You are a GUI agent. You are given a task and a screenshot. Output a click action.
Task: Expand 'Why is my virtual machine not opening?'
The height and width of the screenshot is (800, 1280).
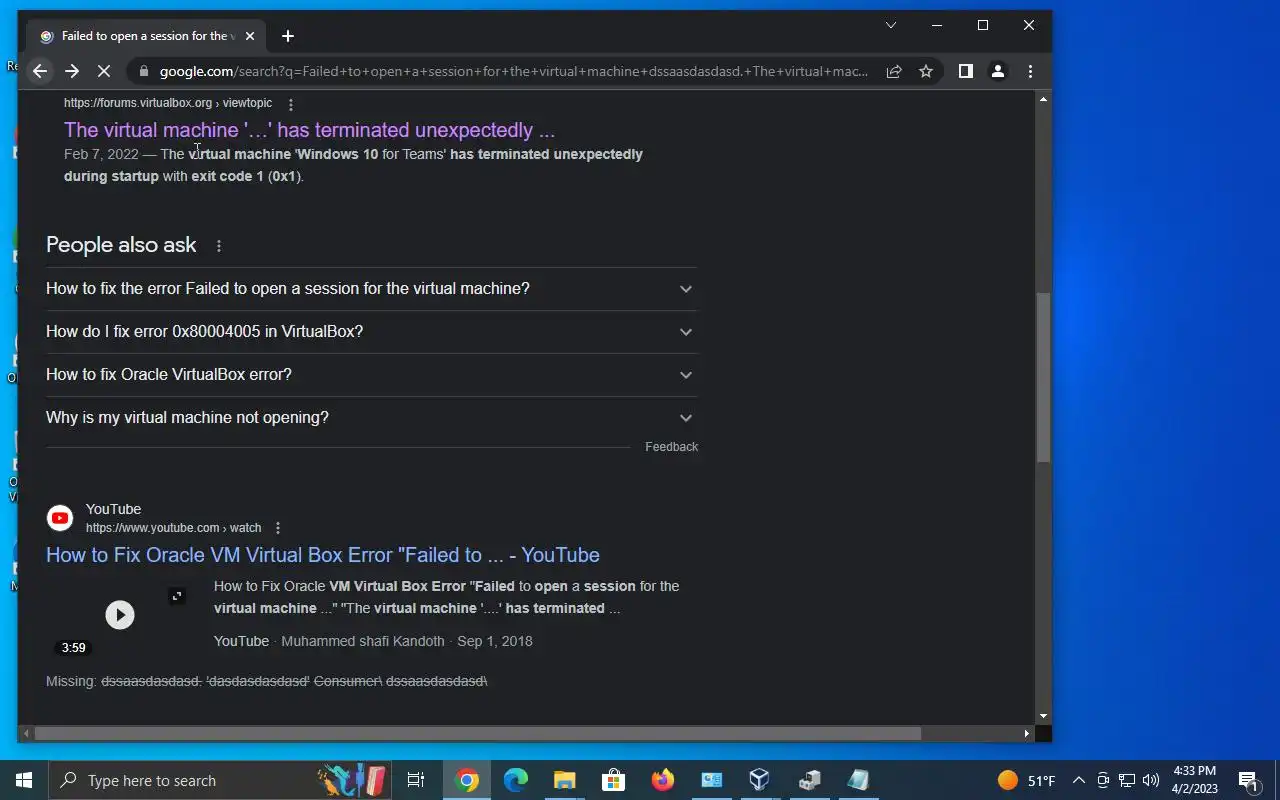pyautogui.click(x=371, y=418)
